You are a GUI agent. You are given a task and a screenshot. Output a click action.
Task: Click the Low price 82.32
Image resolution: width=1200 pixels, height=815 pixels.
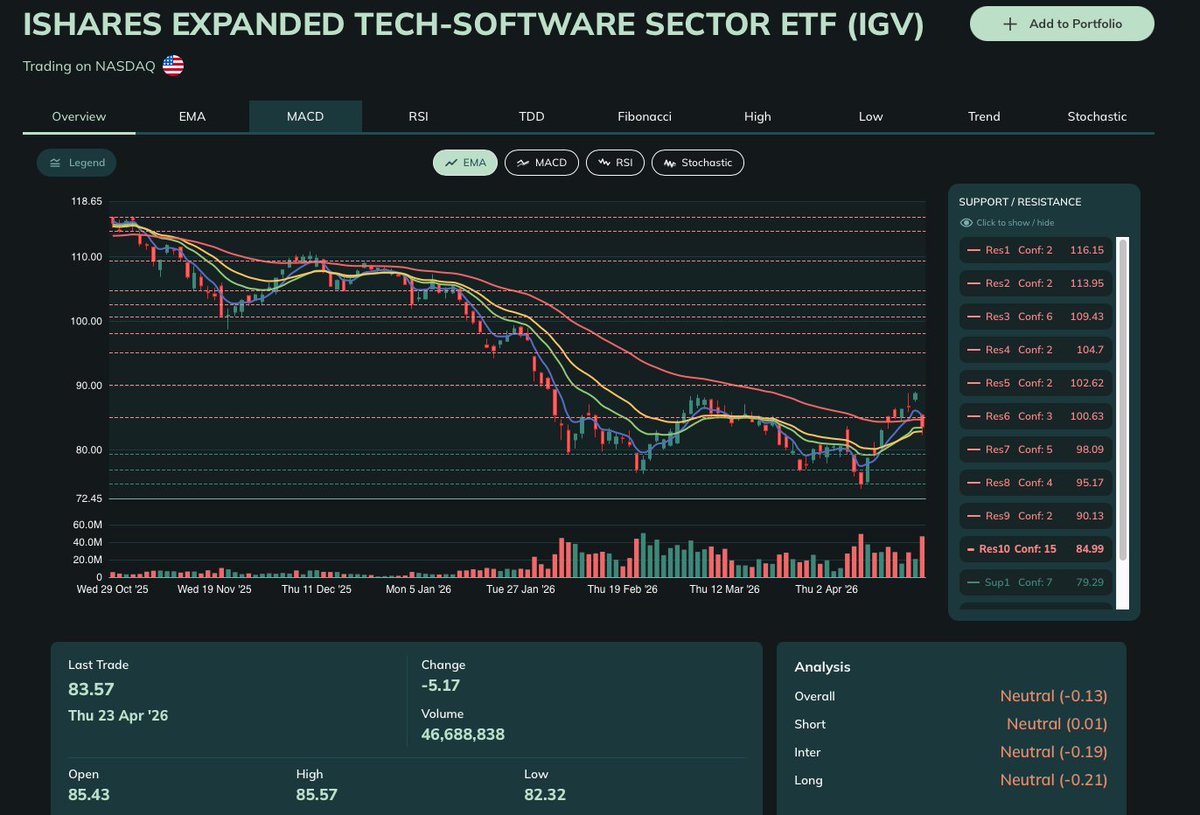545,795
